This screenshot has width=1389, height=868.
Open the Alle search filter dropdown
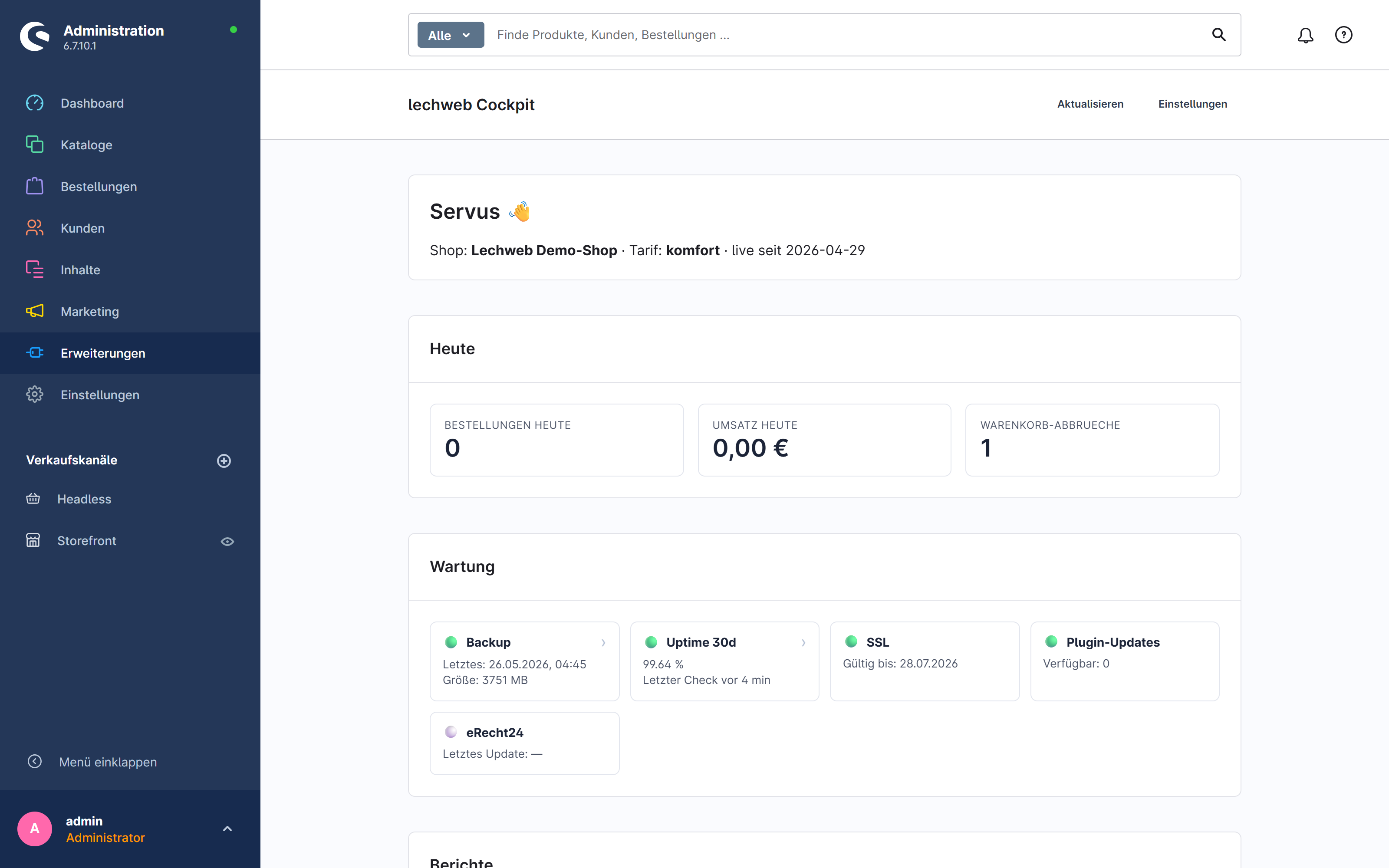click(x=451, y=35)
